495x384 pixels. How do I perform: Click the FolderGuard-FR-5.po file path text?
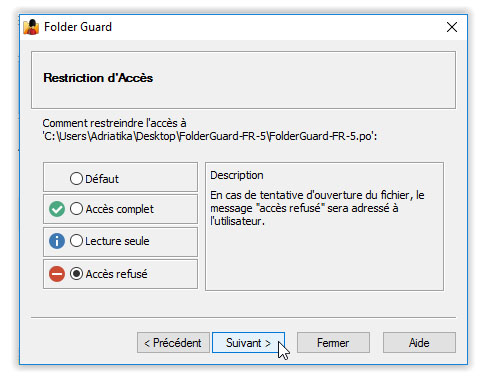click(210, 136)
